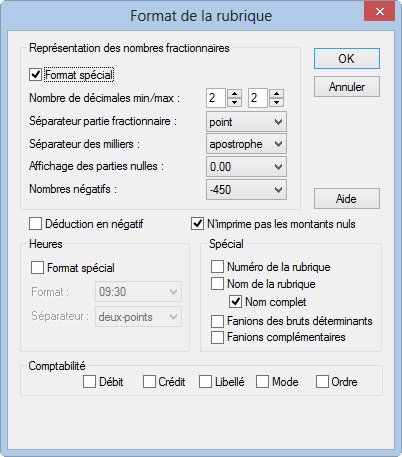
Task: Decrease the minimum decimals spinner value
Action: click(235, 102)
